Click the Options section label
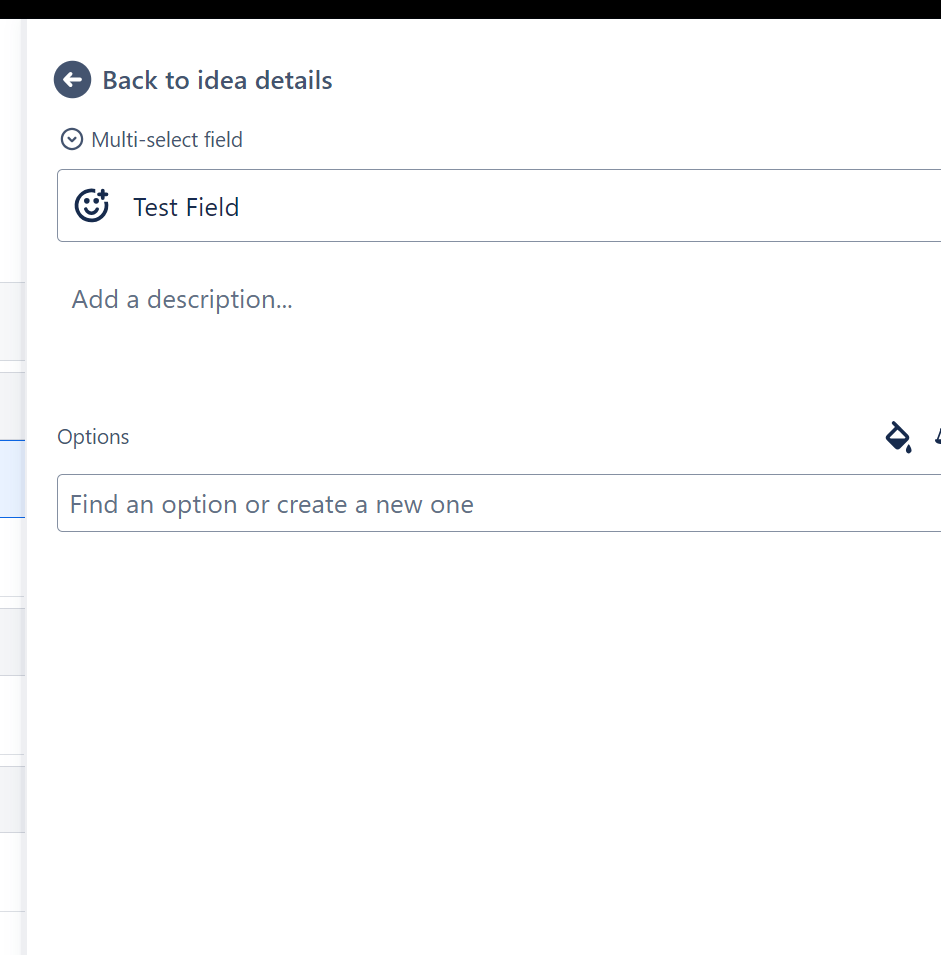Viewport: 941px width, 955px height. click(x=93, y=437)
